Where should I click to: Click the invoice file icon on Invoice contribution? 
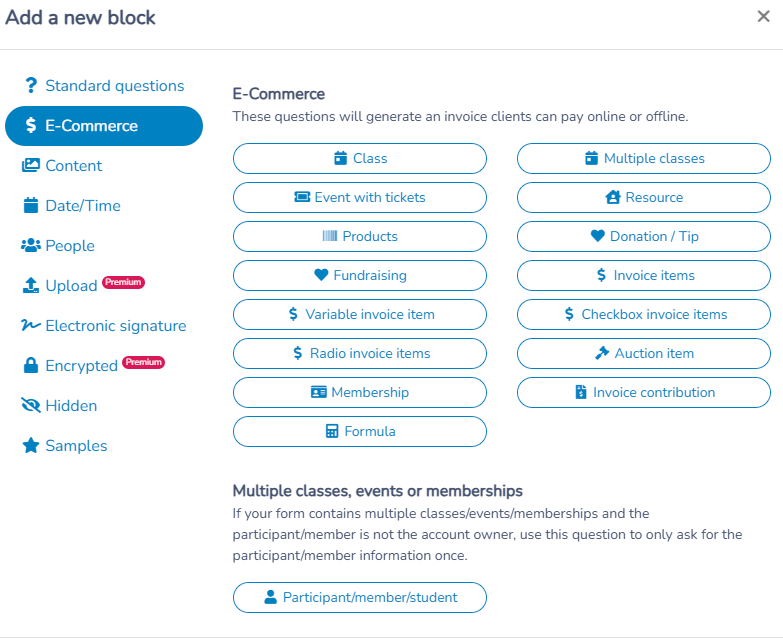(x=581, y=392)
